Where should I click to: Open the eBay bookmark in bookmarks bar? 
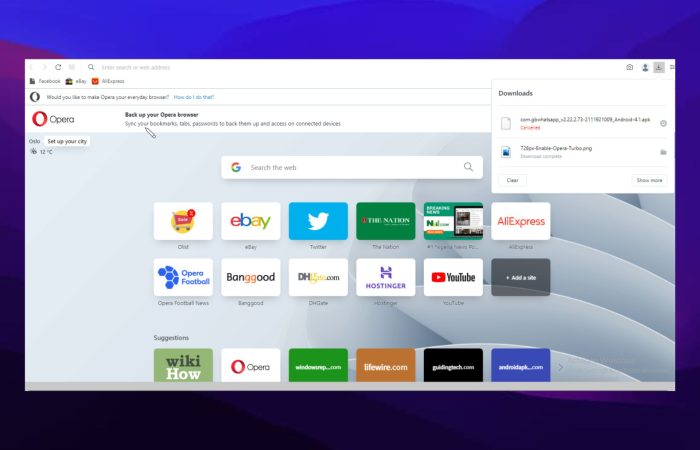click(x=76, y=81)
